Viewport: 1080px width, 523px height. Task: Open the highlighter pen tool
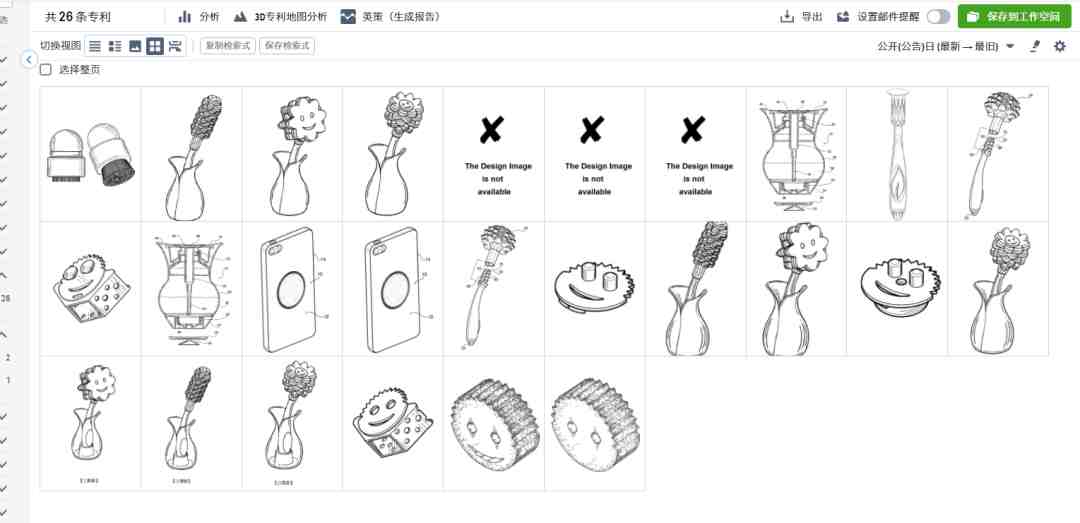pyautogui.click(x=1035, y=46)
